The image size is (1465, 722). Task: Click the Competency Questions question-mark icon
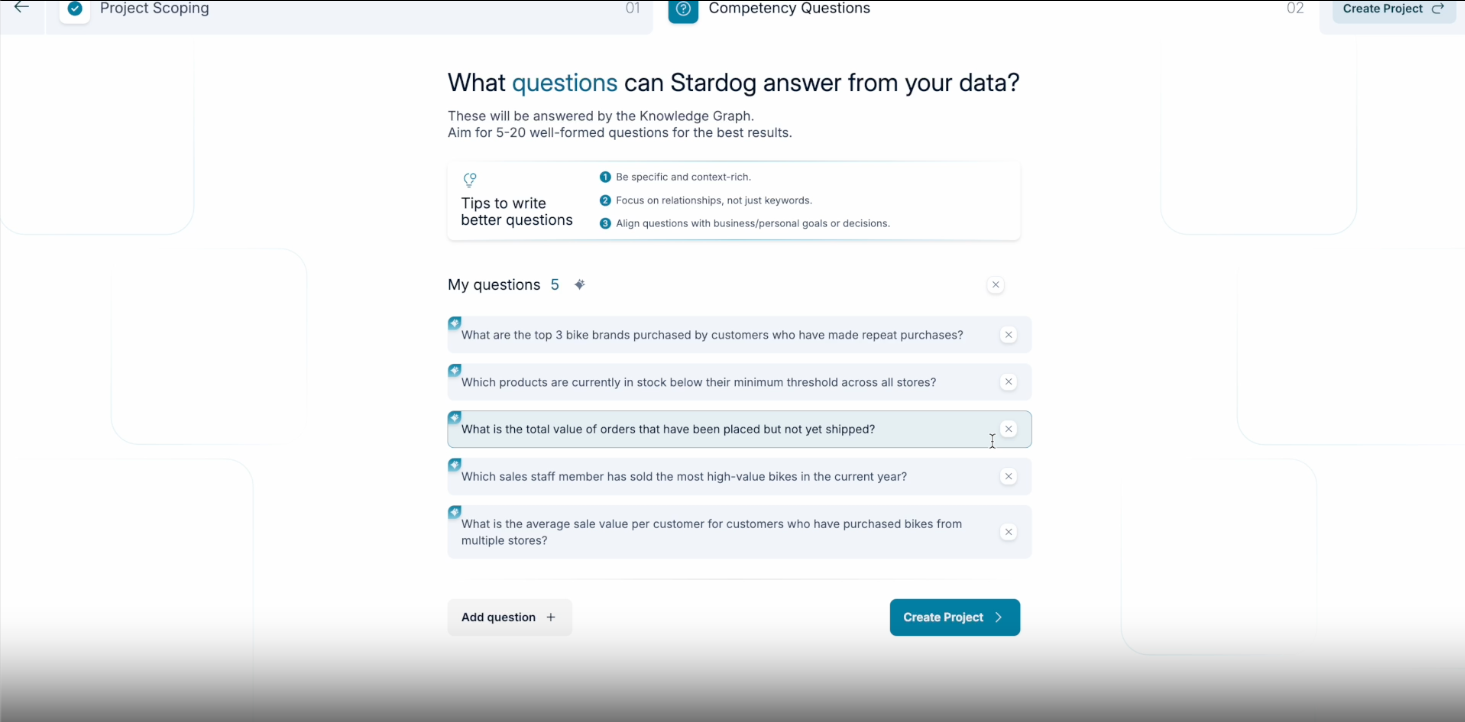click(x=683, y=9)
